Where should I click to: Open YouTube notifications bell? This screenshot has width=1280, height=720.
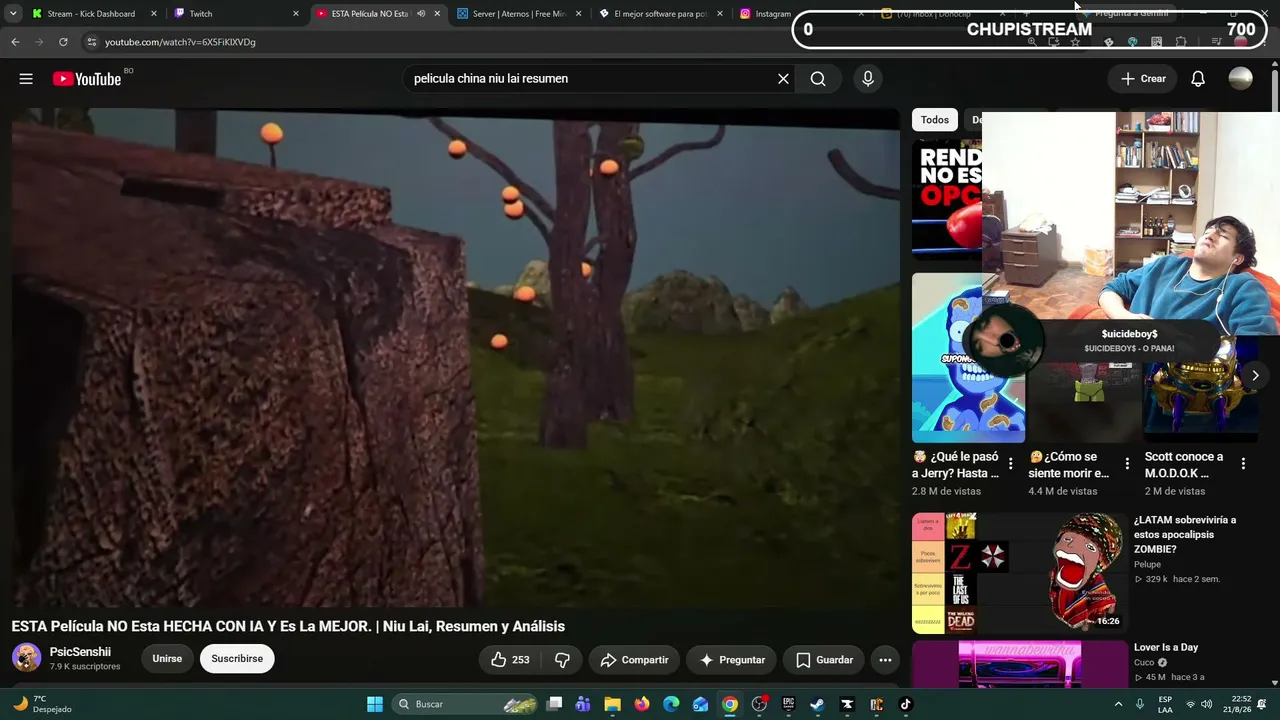pyautogui.click(x=1198, y=79)
